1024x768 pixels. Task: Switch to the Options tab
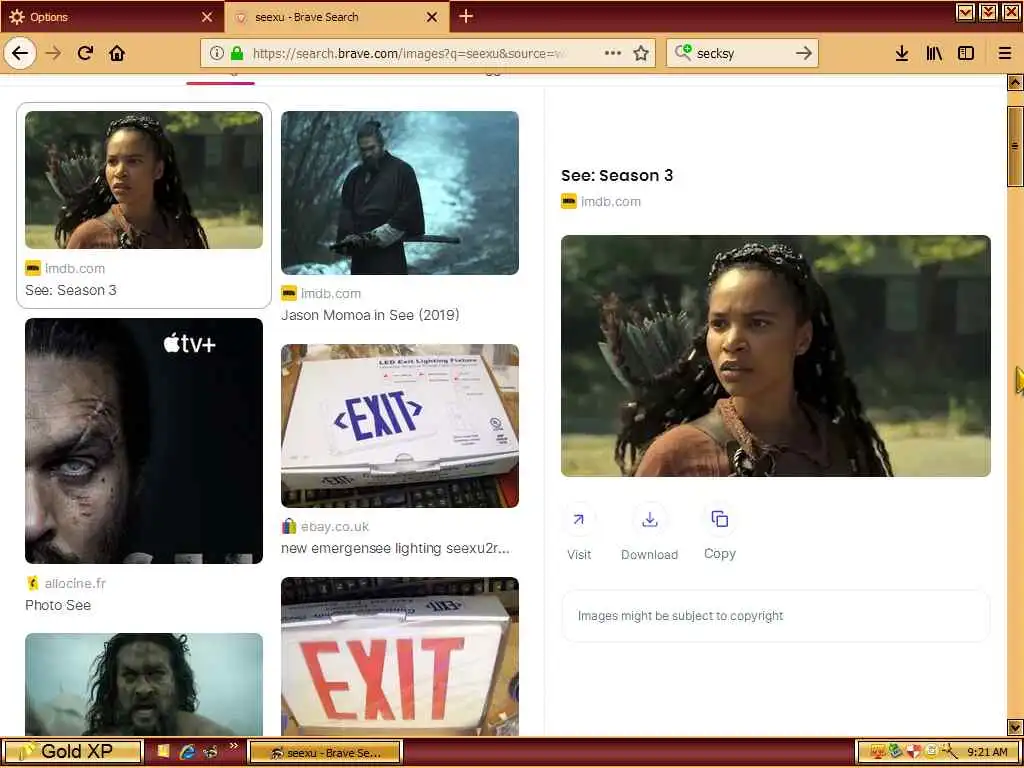[x=112, y=17]
